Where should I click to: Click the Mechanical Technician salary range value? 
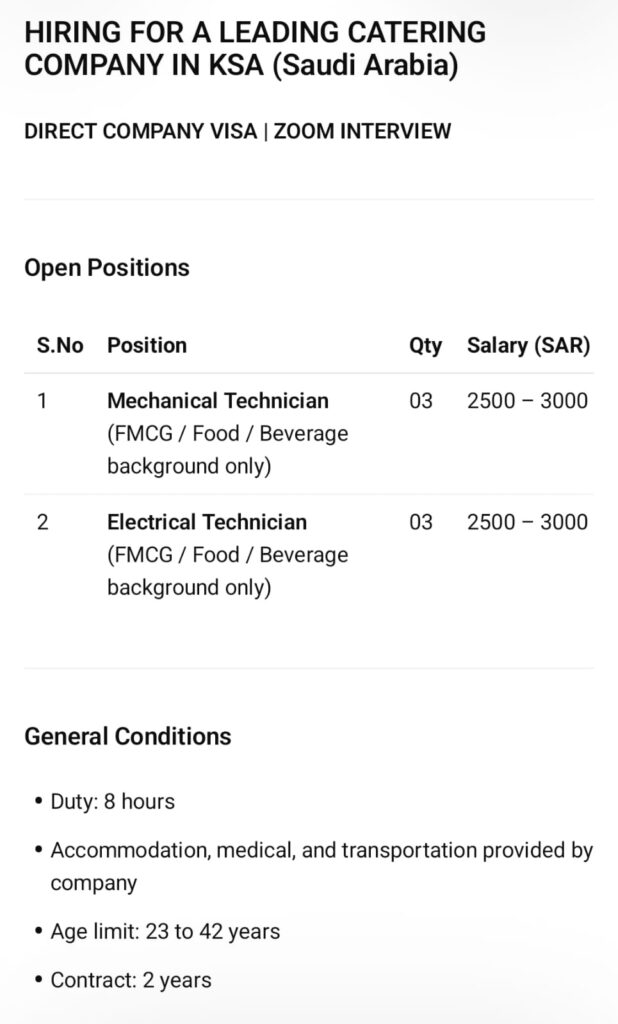click(527, 401)
